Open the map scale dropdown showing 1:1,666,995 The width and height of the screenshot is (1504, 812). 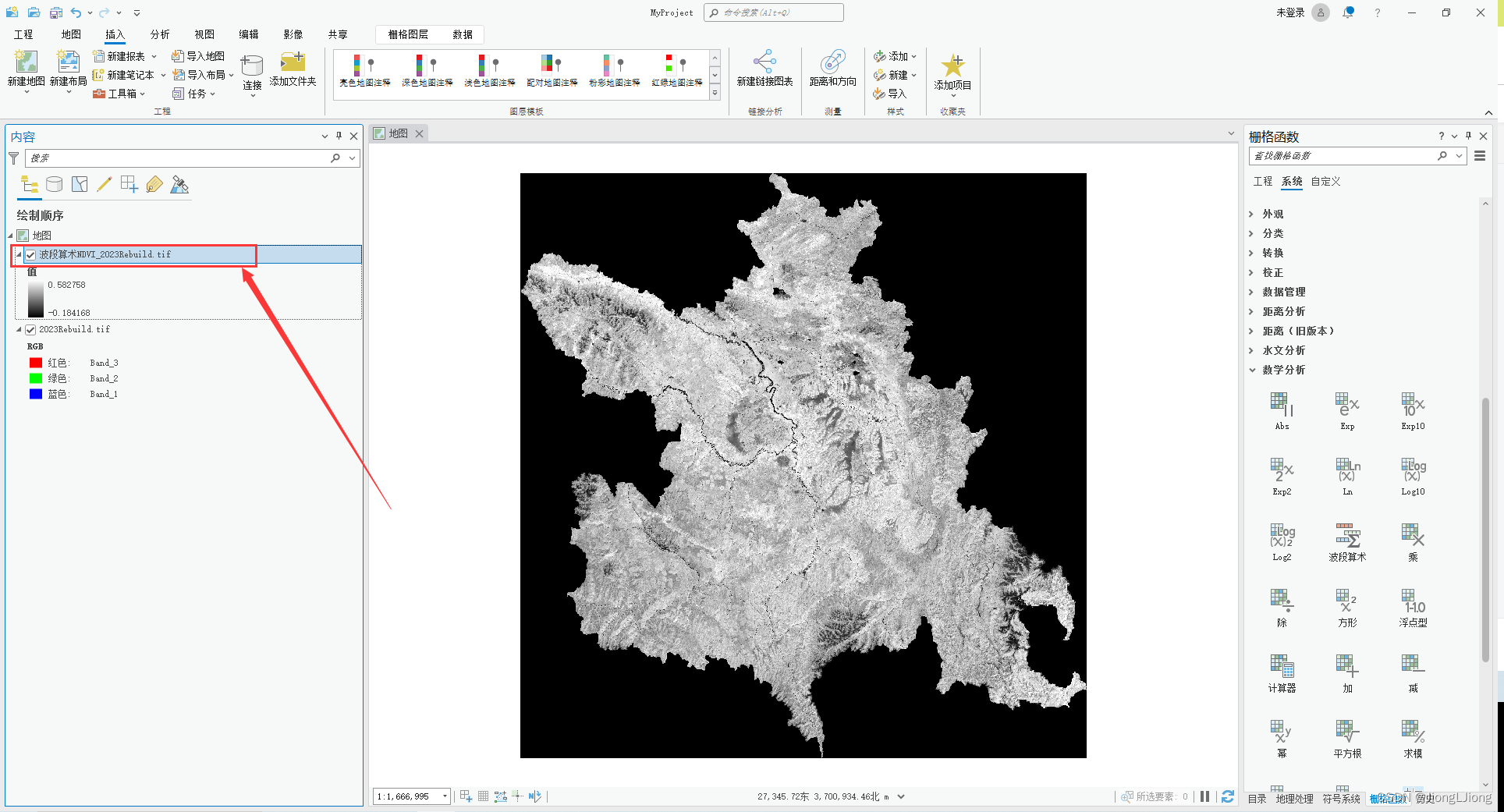[443, 796]
